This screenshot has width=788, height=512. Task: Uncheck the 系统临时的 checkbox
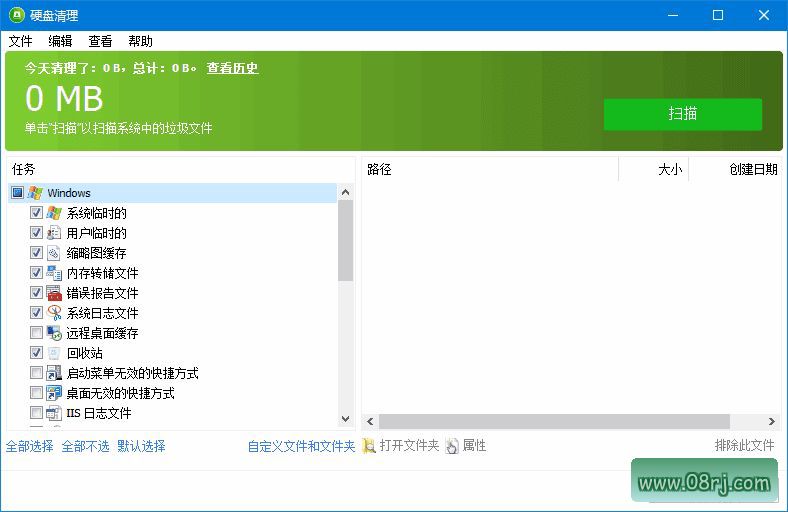(x=36, y=213)
